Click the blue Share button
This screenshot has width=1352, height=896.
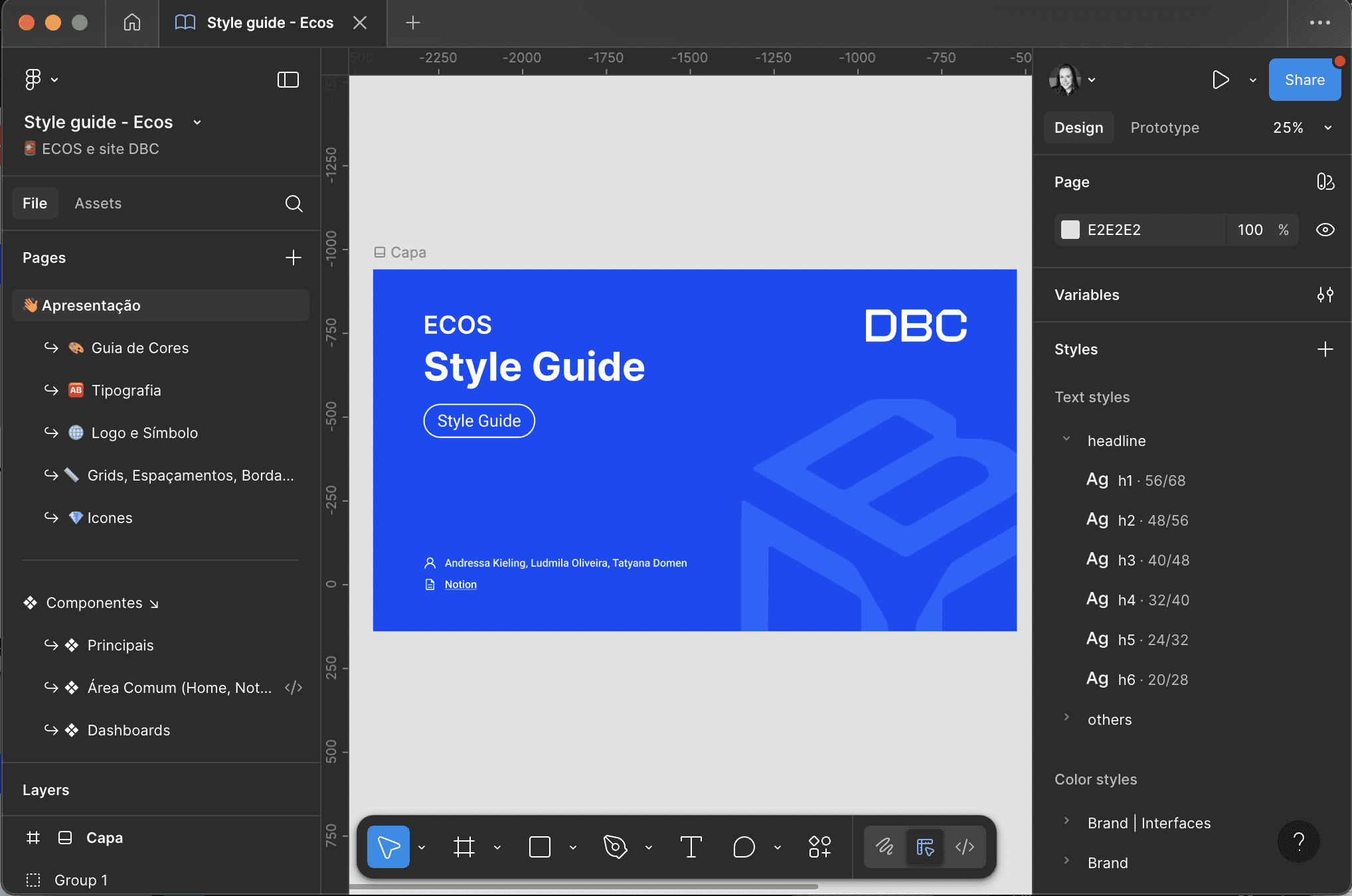point(1304,80)
